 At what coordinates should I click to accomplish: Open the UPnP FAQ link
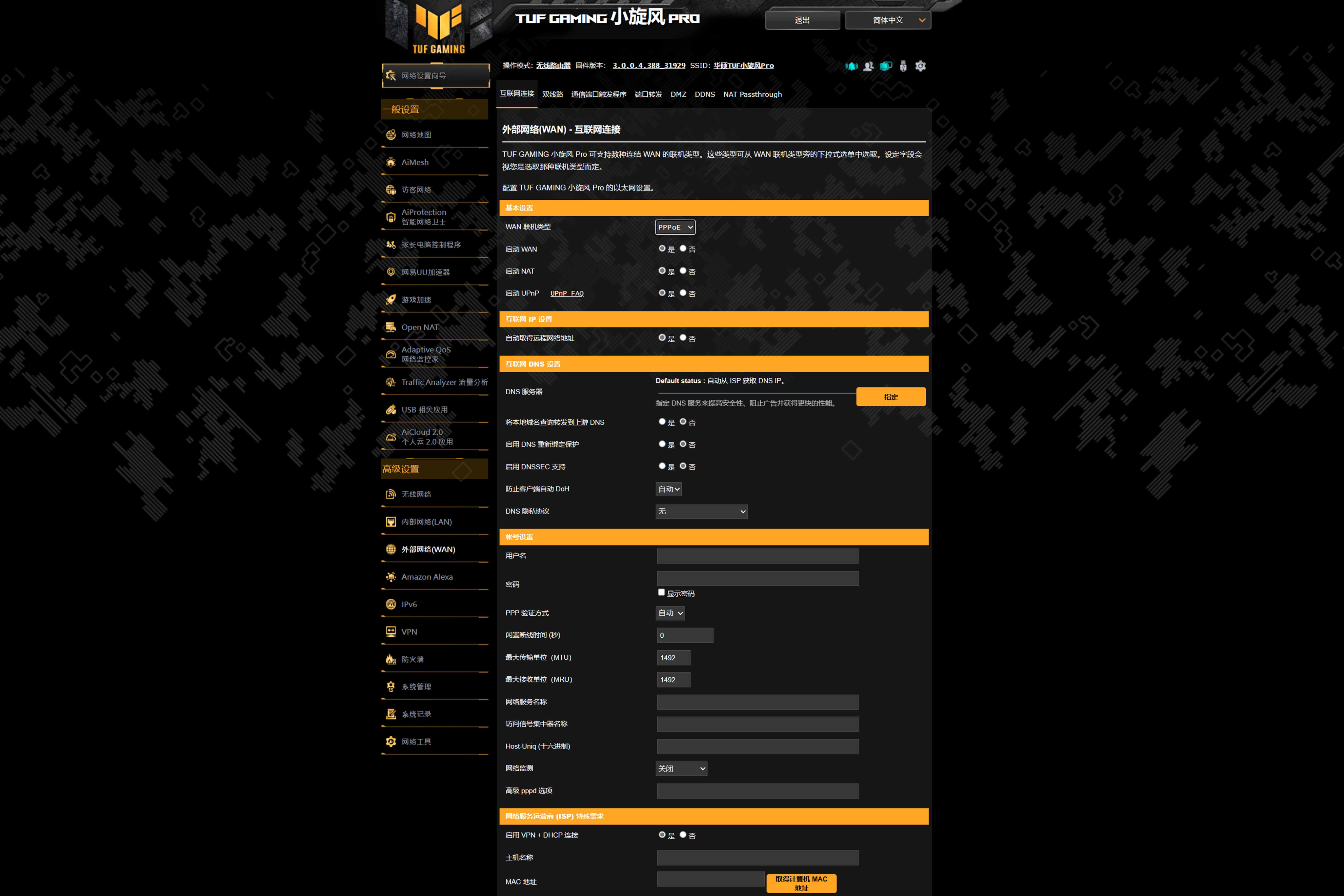[567, 294]
